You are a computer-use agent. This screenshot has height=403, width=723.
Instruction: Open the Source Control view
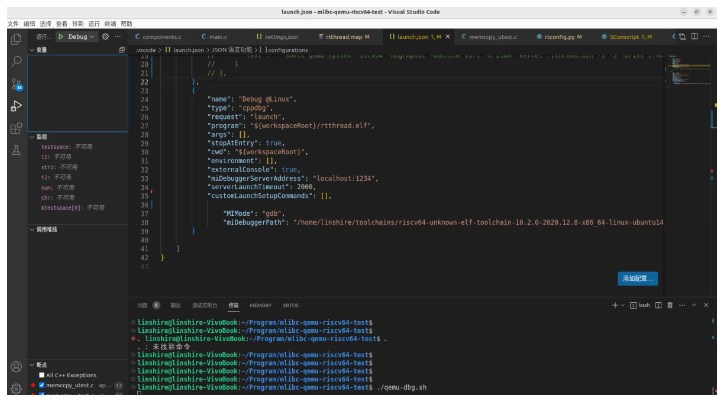[x=15, y=84]
